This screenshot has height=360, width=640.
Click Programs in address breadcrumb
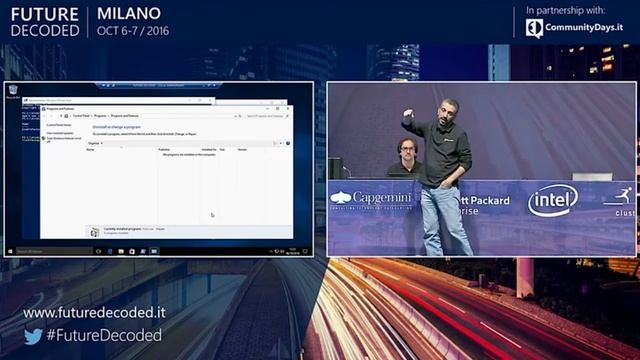[x=100, y=116]
